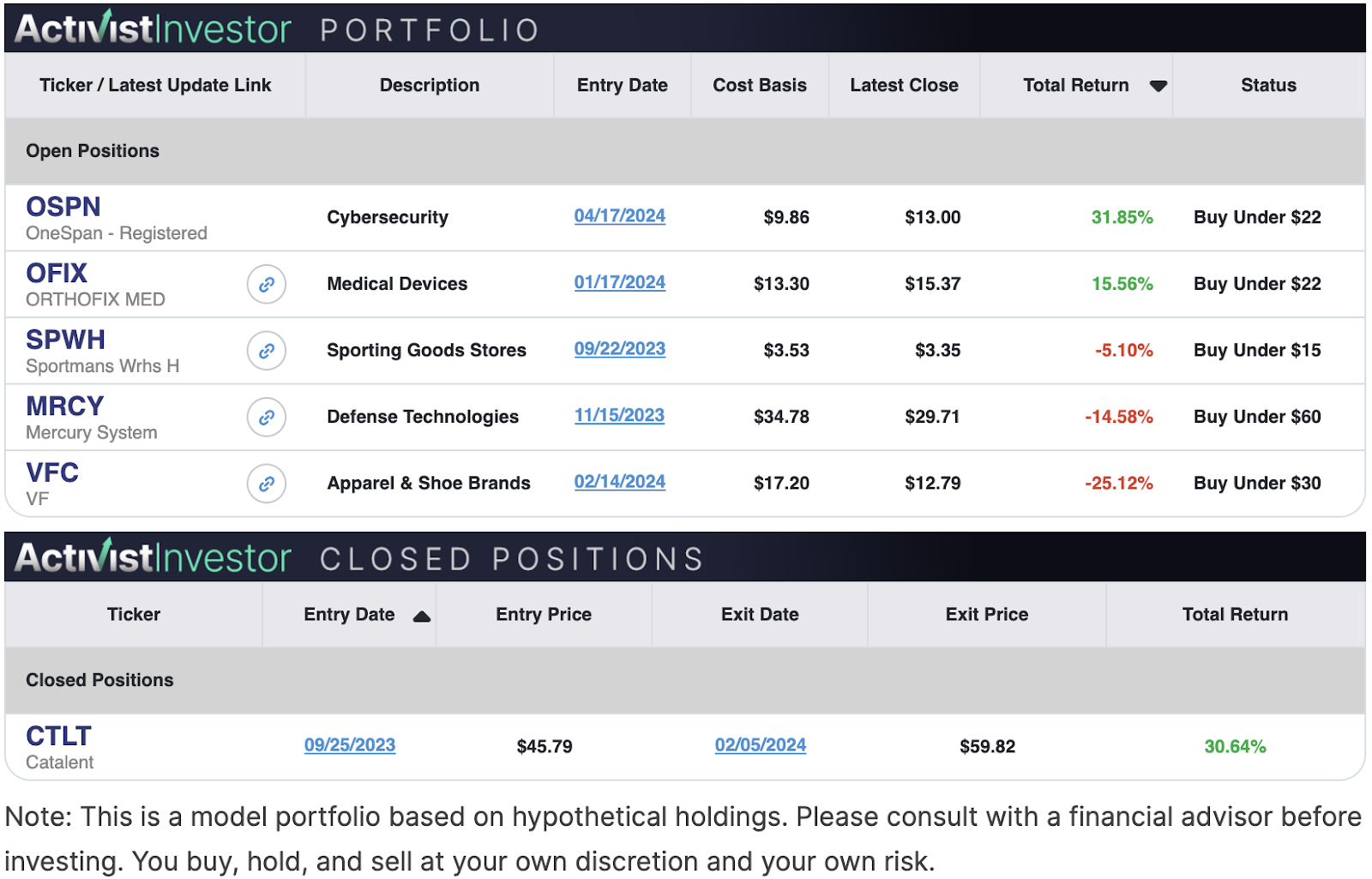1372x879 pixels.
Task: Click the -25.12% return for VFC
Action: pyautogui.click(x=1119, y=484)
